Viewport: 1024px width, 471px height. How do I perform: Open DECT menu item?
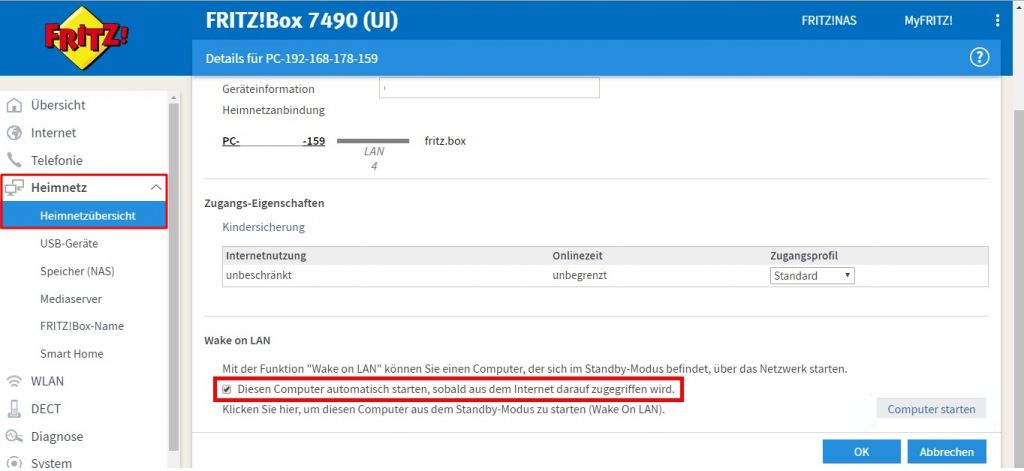pos(46,409)
